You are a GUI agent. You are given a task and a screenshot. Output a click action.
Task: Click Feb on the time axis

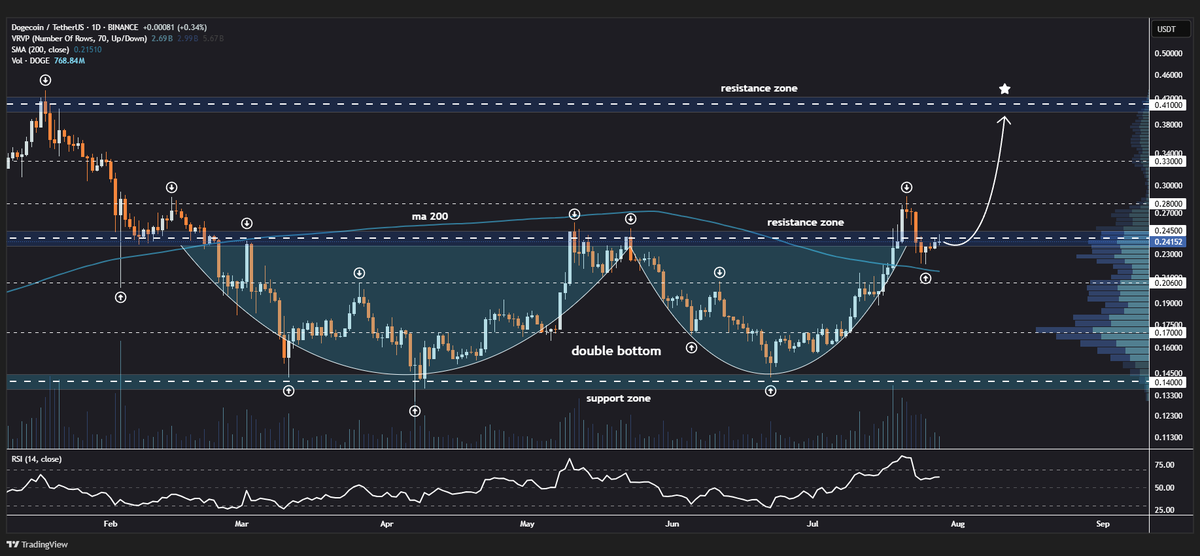(x=110, y=522)
